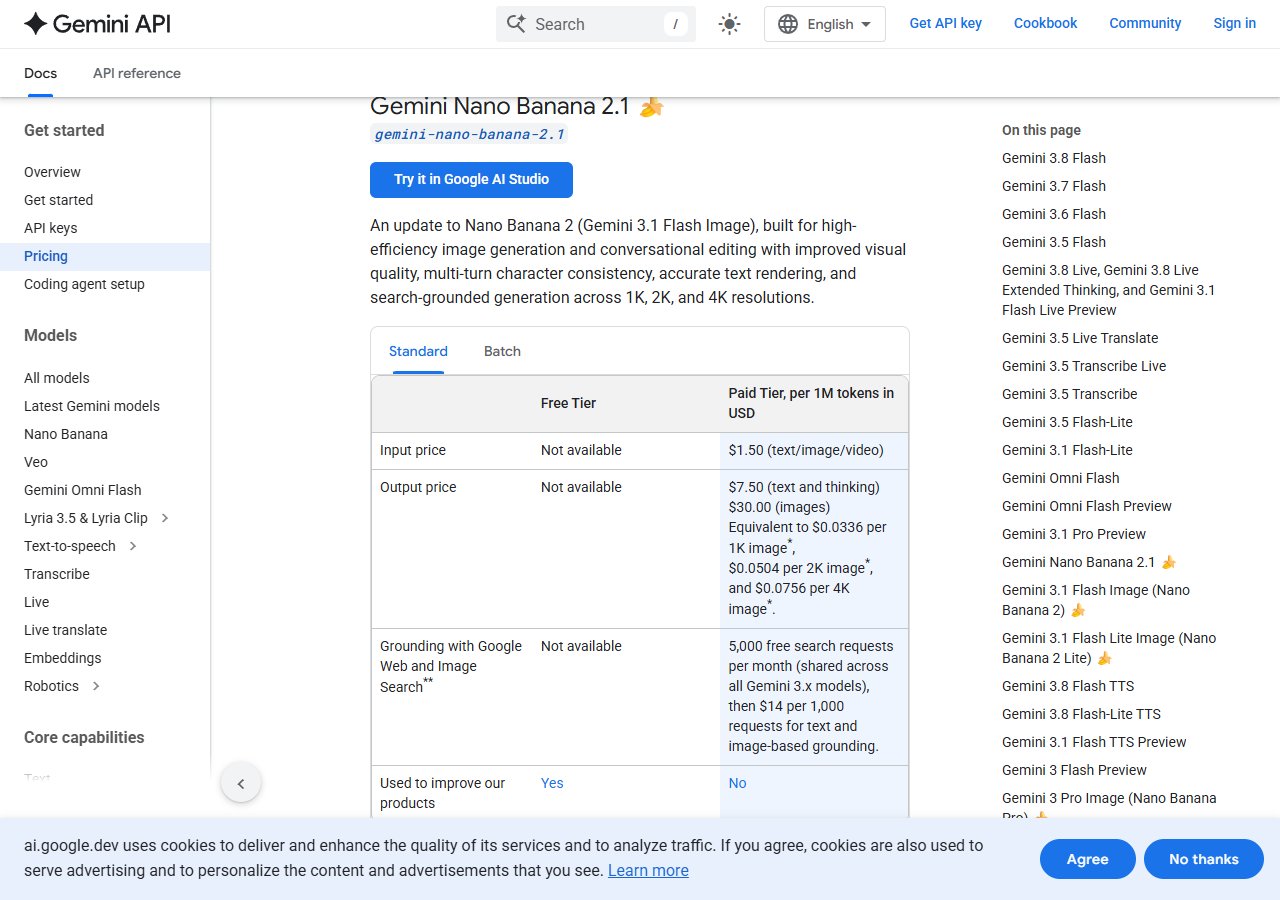Click the gemini-nano-banana-2.1 model code
The width and height of the screenshot is (1280, 900).
[x=470, y=134]
